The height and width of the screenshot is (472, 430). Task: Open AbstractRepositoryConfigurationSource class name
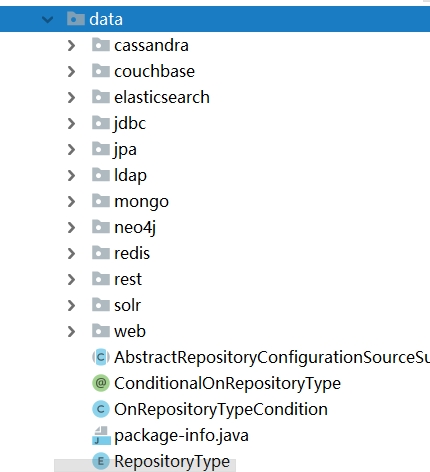click(x=272, y=358)
